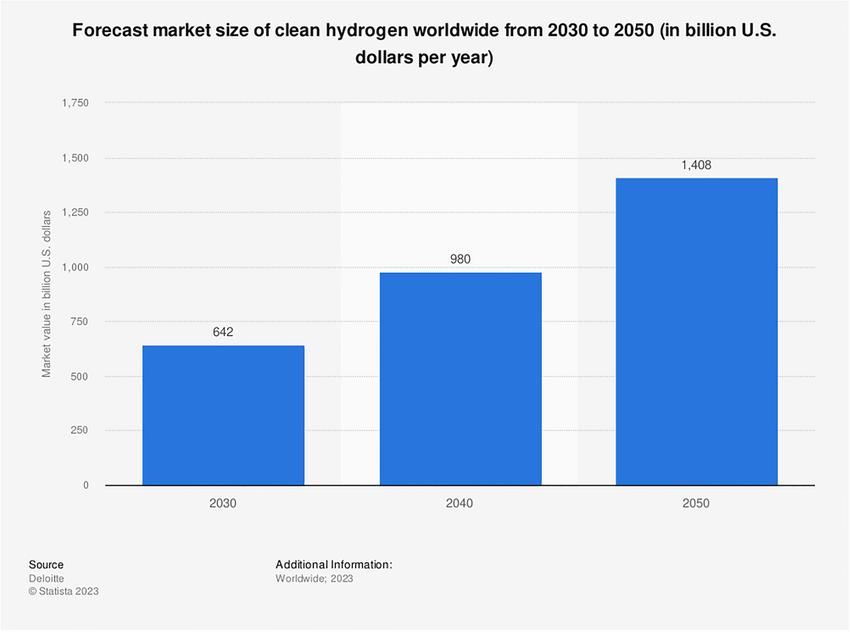Image resolution: width=850 pixels, height=632 pixels.
Task: Click the 0 y-axis tick label
Action: point(86,486)
